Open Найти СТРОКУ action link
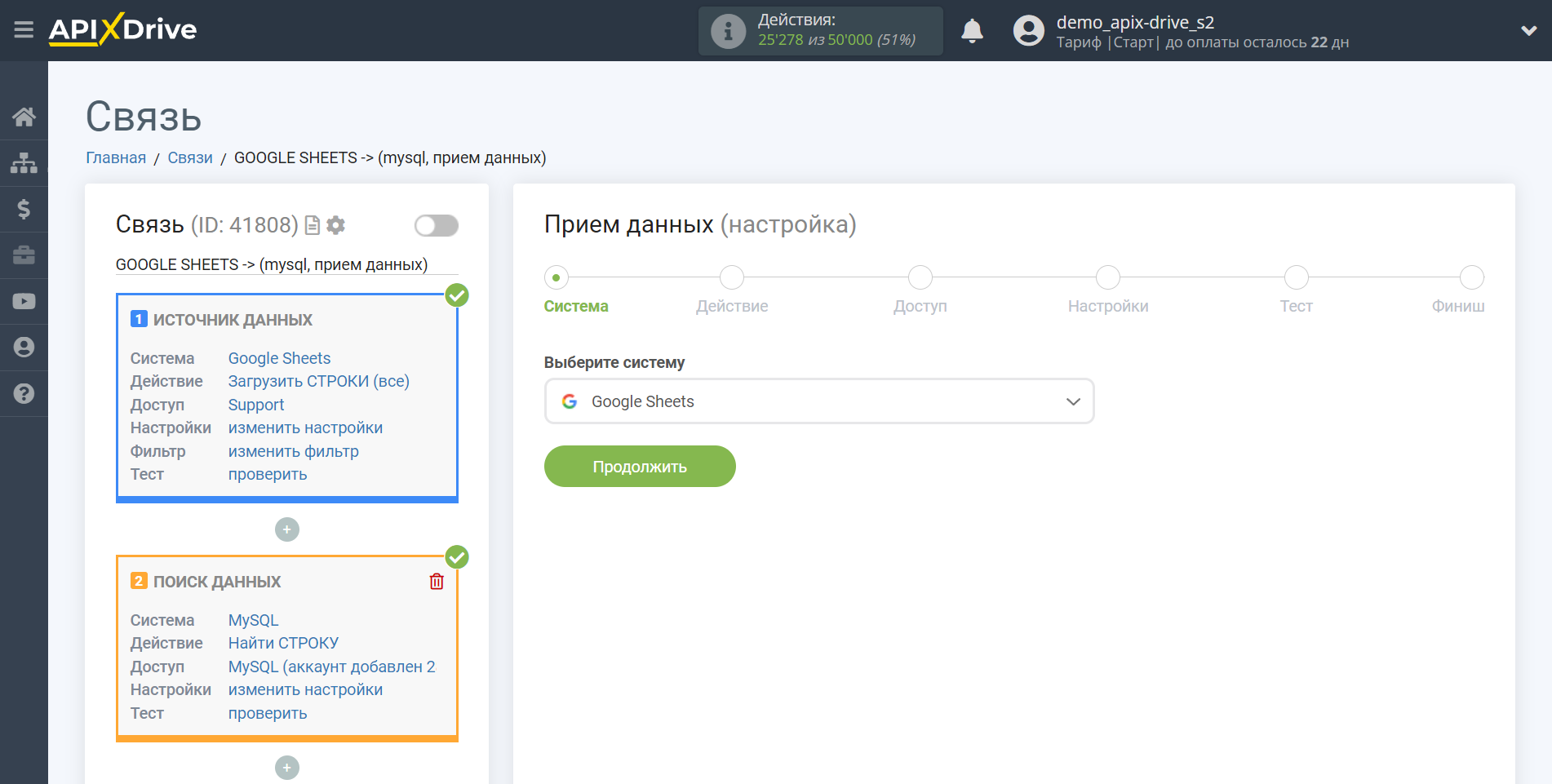The width and height of the screenshot is (1552, 784). point(283,643)
